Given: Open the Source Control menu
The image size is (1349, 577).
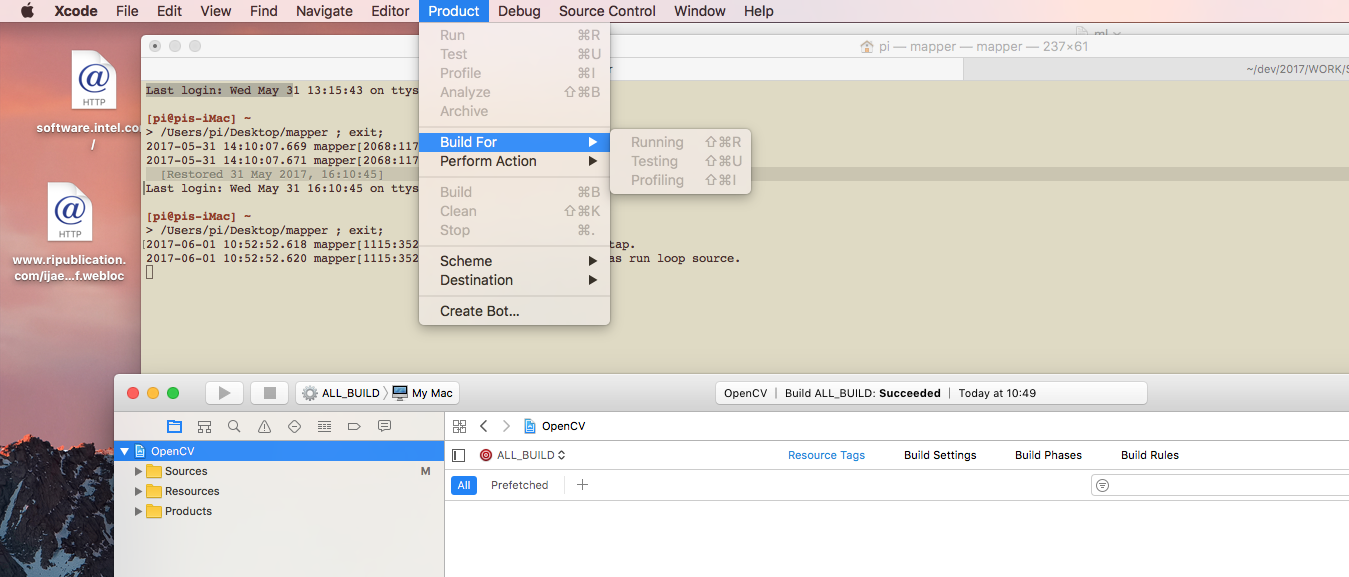Looking at the screenshot, I should tap(607, 11).
